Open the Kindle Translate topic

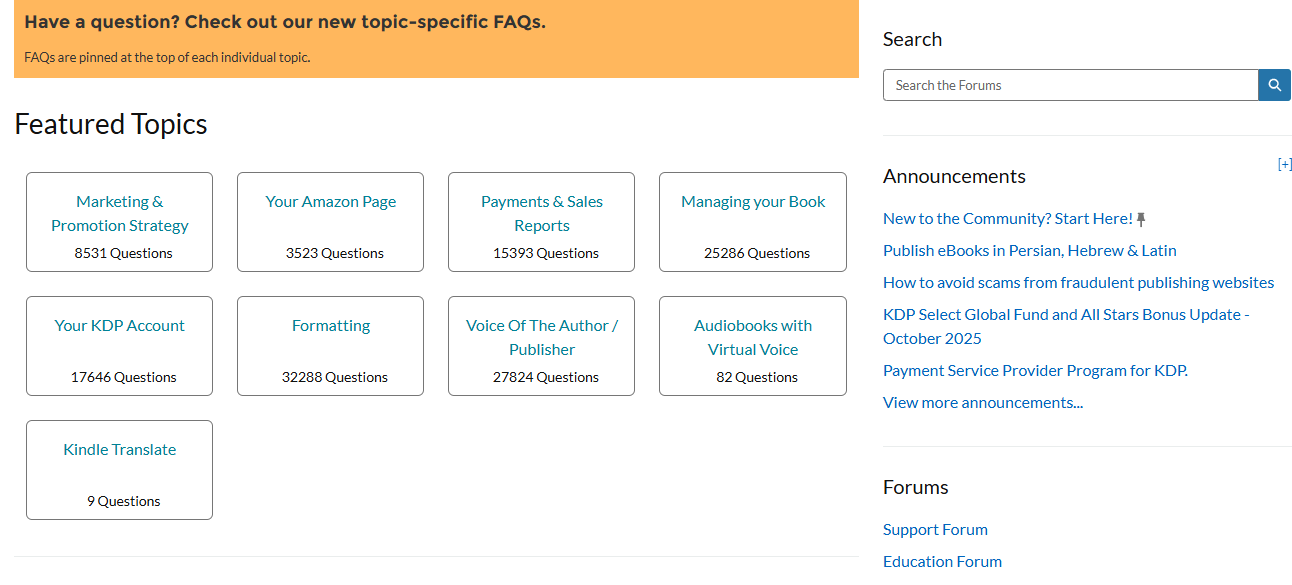pos(119,449)
